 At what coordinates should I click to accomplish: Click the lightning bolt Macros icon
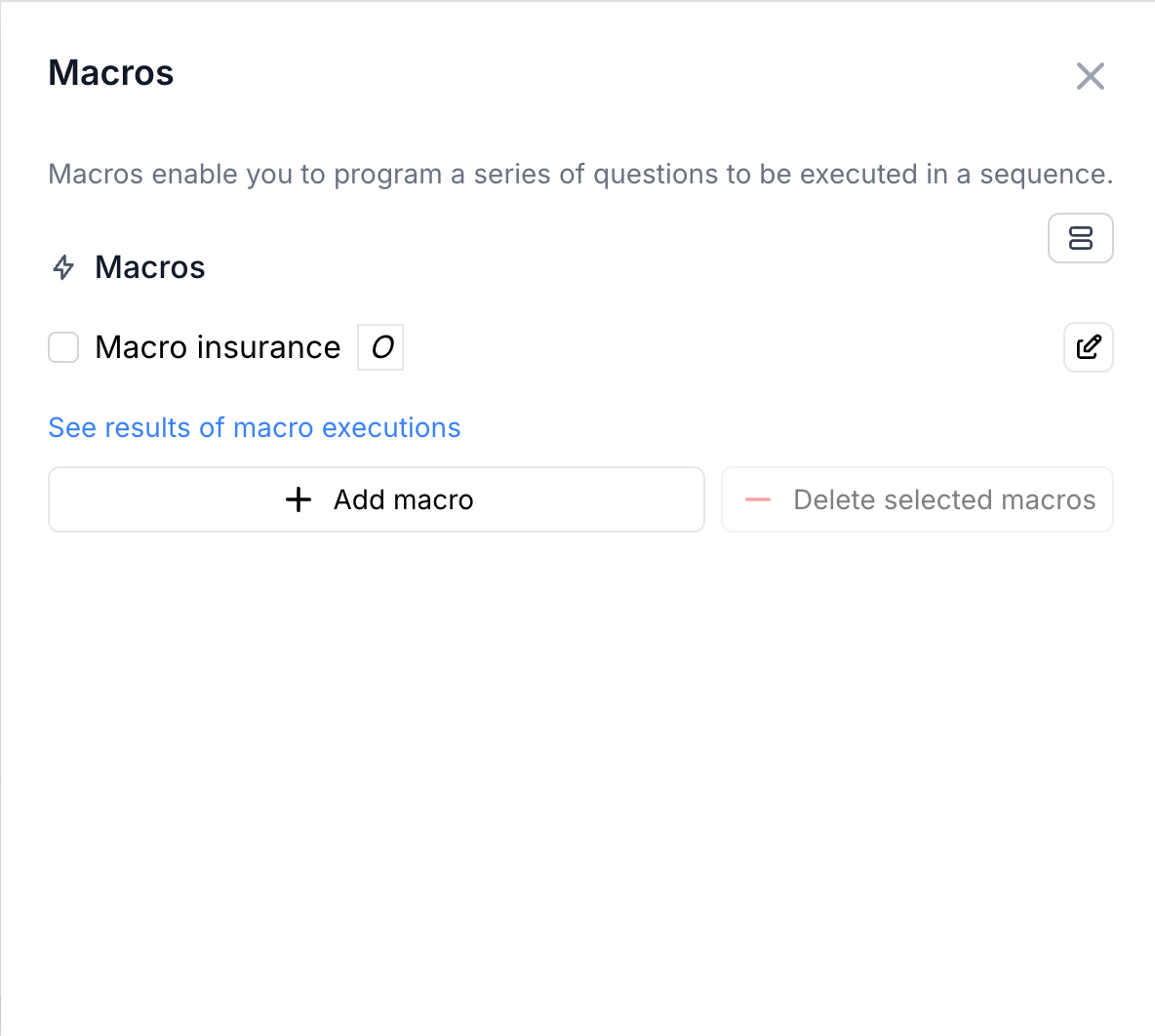pyautogui.click(x=63, y=267)
